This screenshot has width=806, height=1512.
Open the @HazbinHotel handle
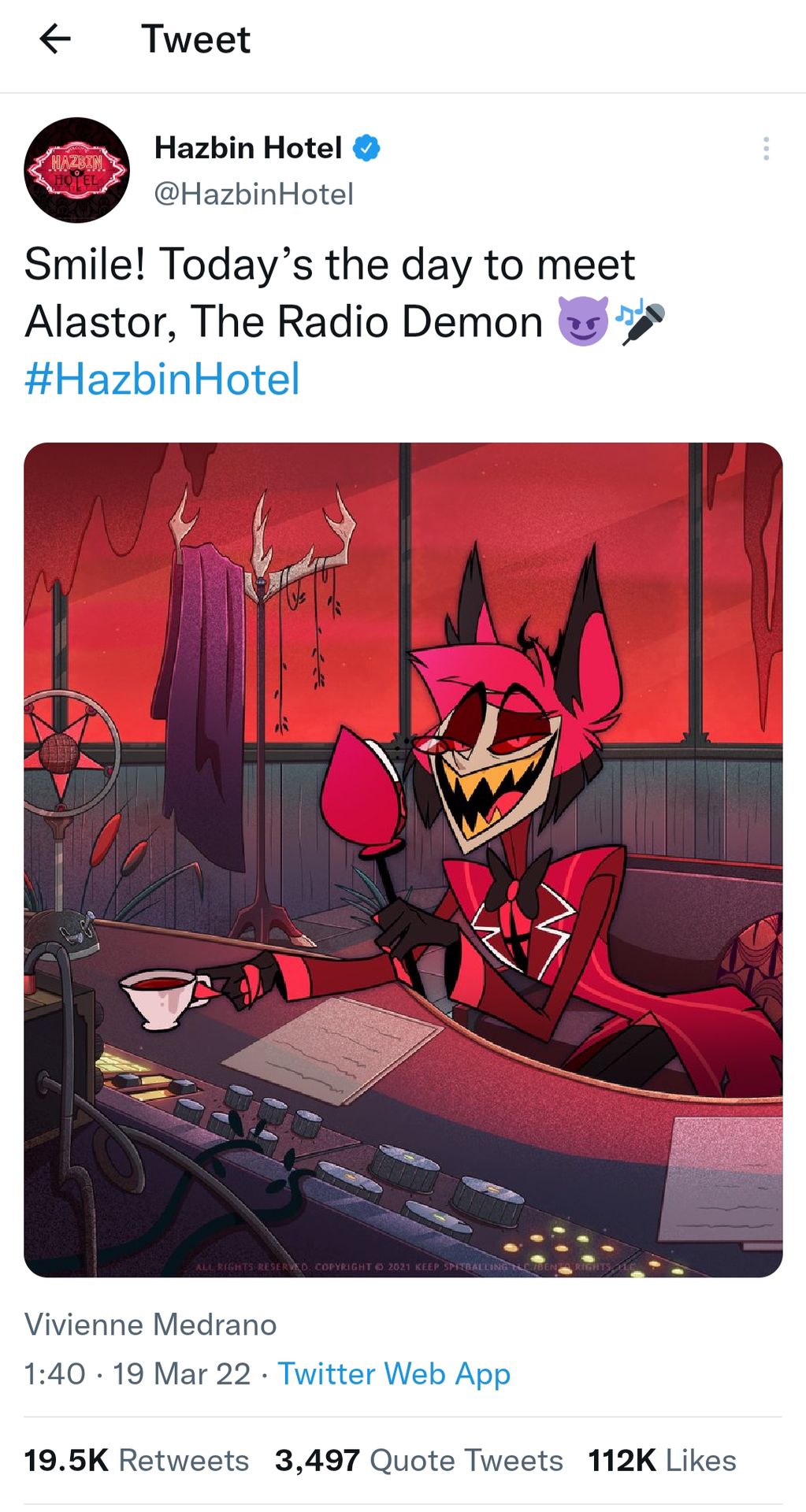[x=254, y=194]
